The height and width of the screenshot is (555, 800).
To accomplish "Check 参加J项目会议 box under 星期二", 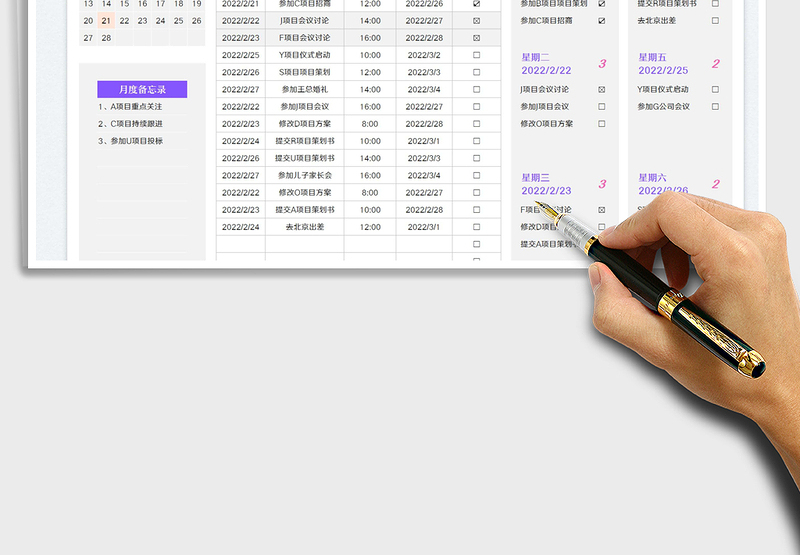I will [602, 107].
